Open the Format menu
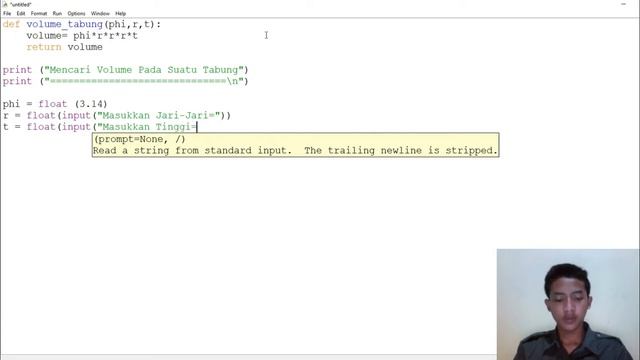The height and width of the screenshot is (360, 640). pos(39,13)
